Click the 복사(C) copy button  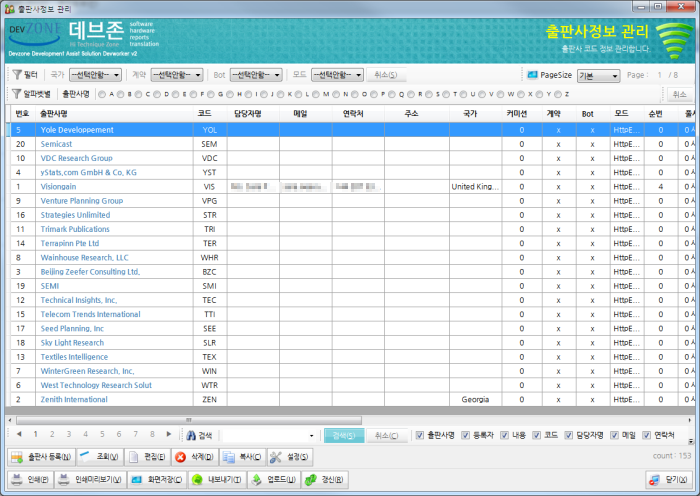pos(242,457)
